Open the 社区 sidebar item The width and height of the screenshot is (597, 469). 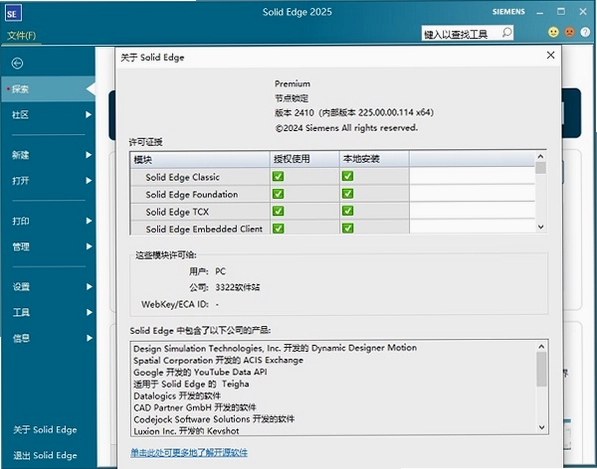click(x=48, y=115)
